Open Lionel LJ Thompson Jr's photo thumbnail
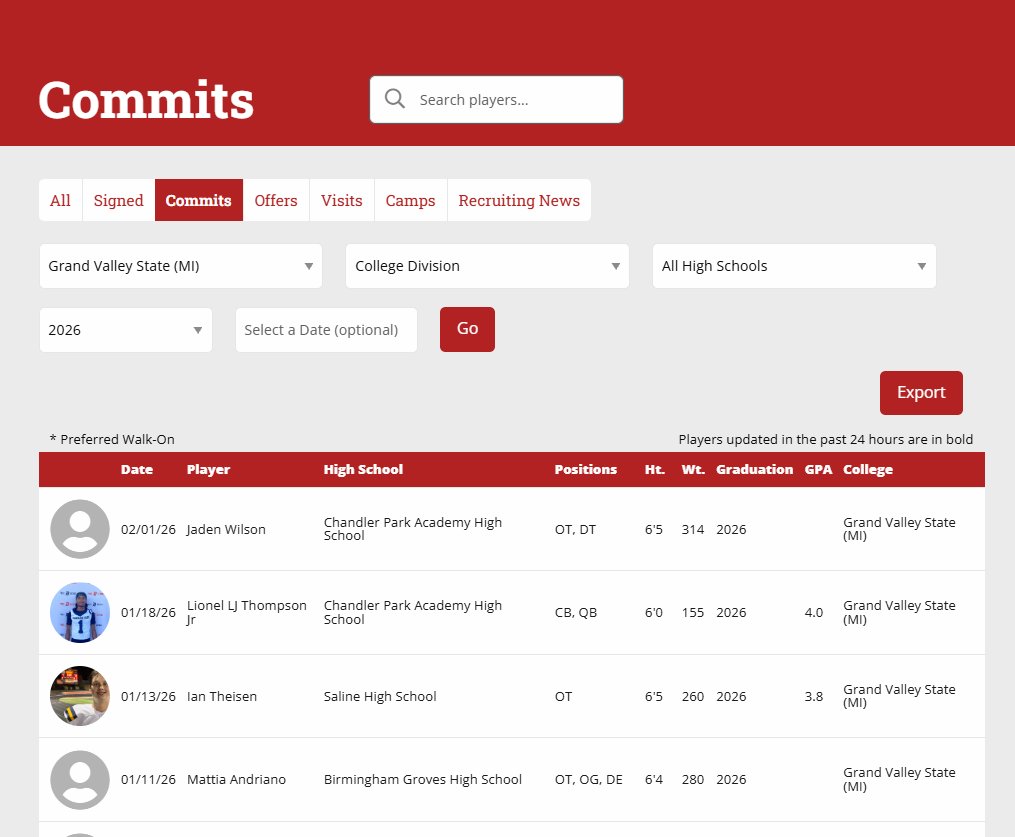1015x837 pixels. click(80, 612)
